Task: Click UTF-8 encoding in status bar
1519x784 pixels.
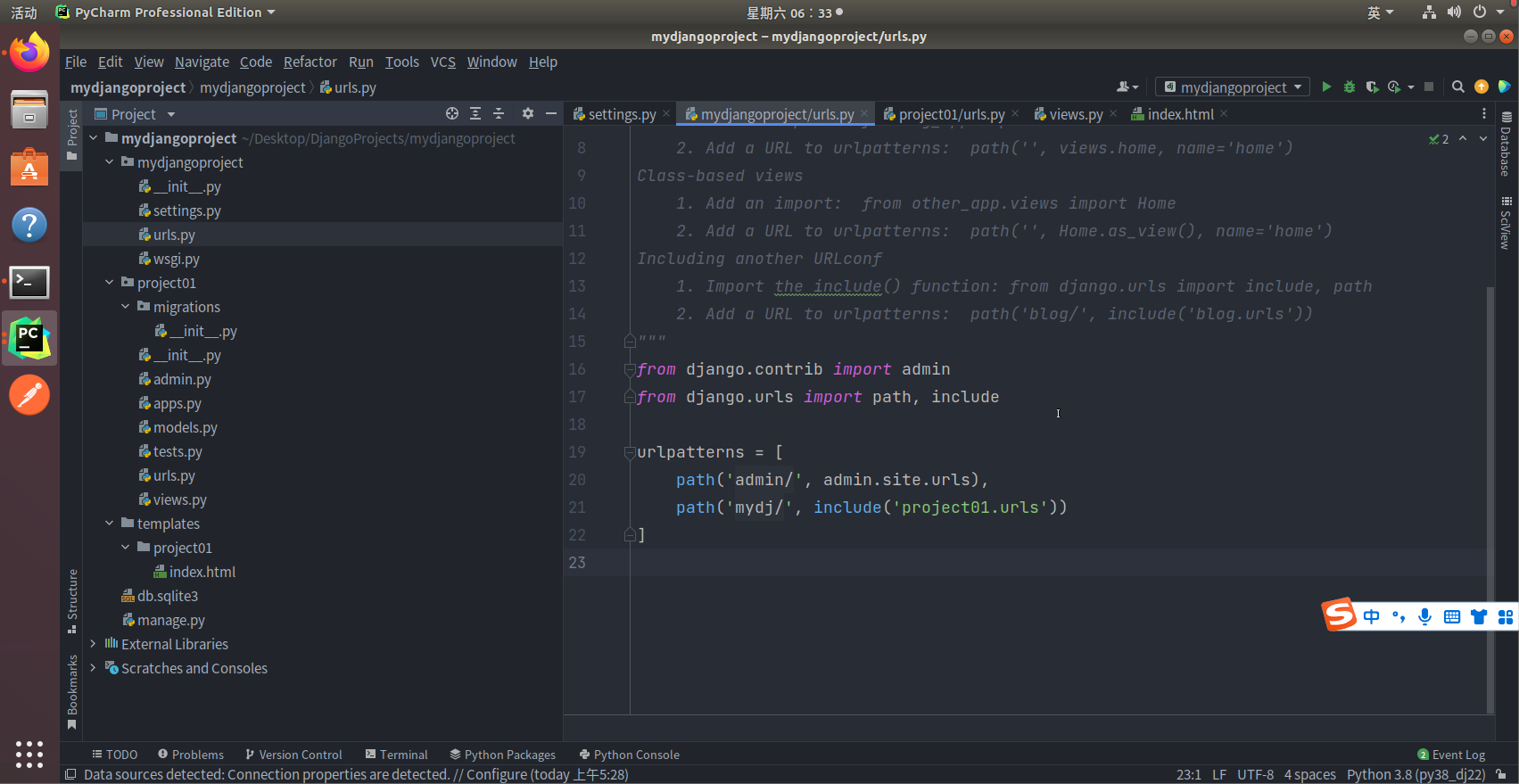Action: coord(1255,774)
